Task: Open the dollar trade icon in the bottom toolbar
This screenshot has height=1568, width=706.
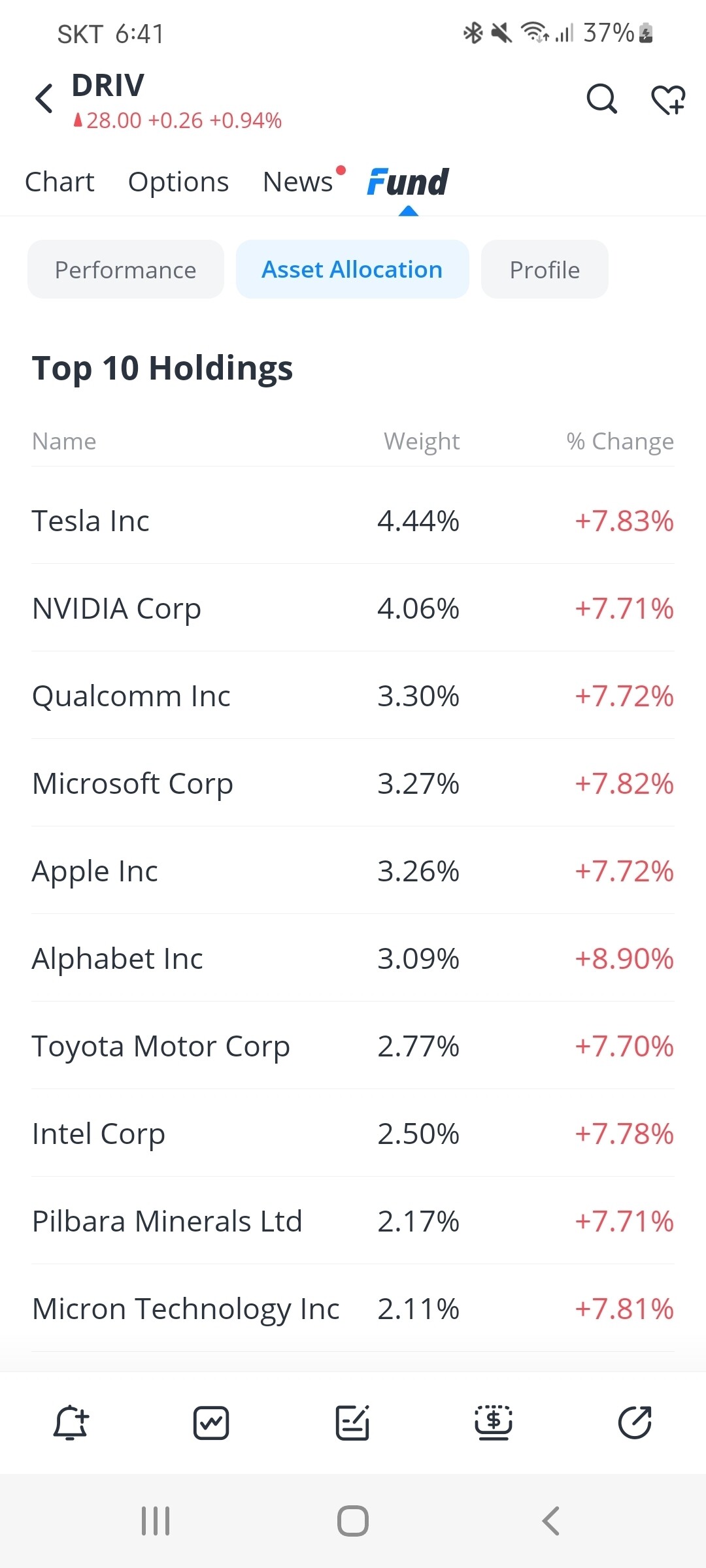Action: pos(494,1423)
